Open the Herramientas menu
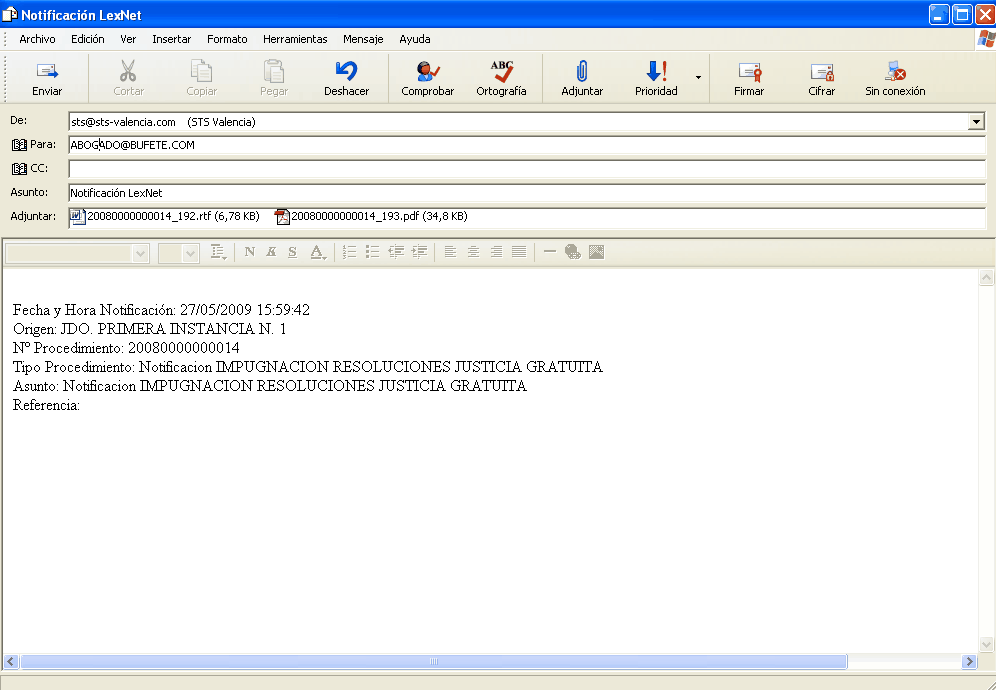This screenshot has height=690, width=996. [x=295, y=39]
